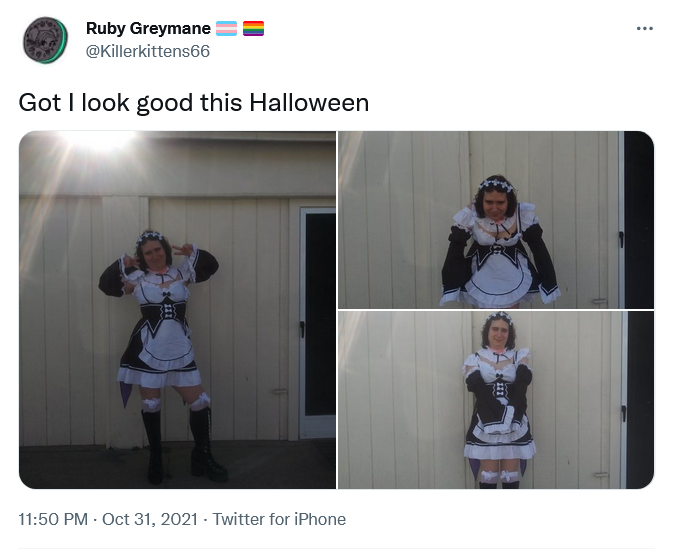This screenshot has height=552, width=677.
Task: Click the Twitter for iPhone source link
Action: (279, 519)
